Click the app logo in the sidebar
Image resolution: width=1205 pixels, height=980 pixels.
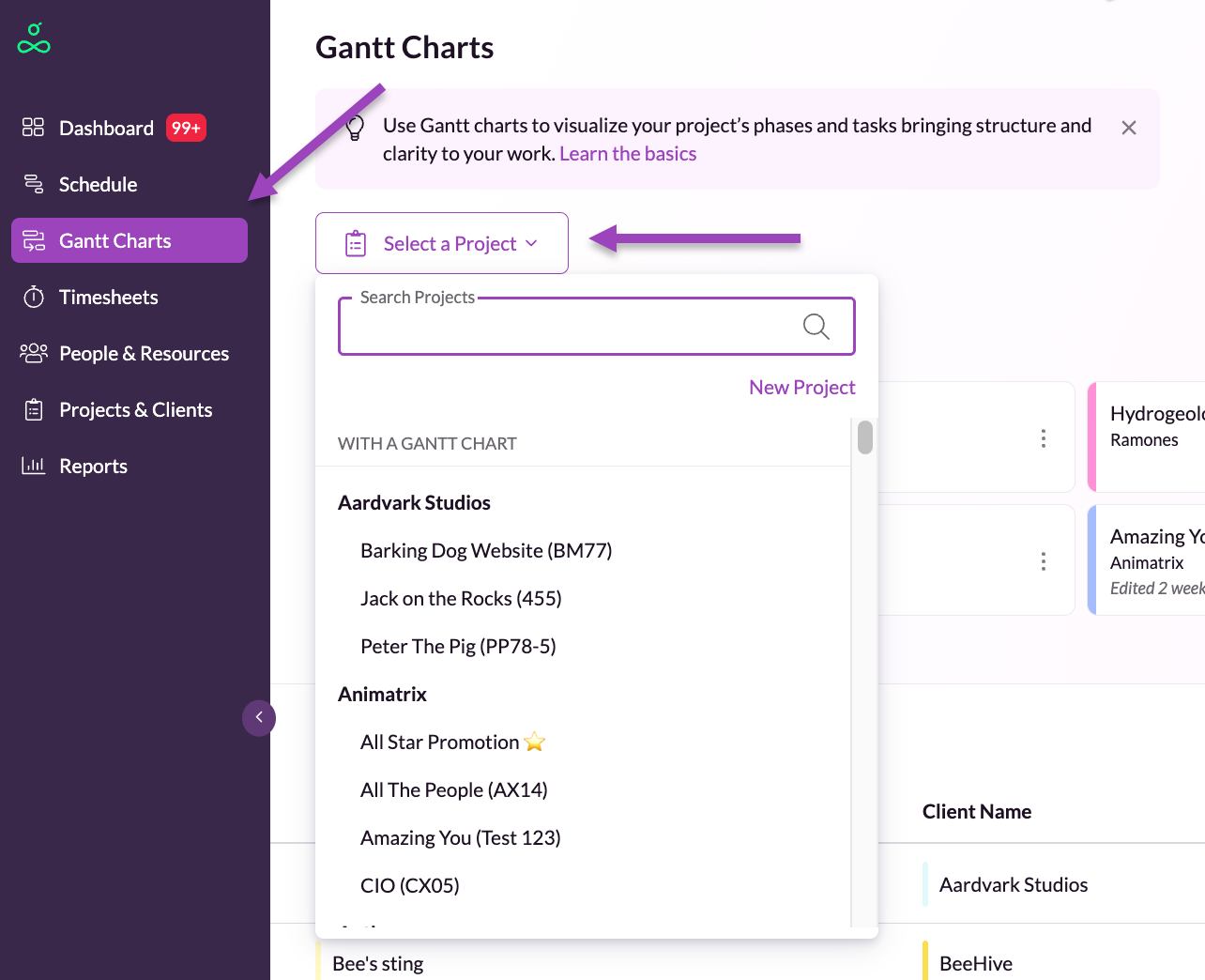point(34,38)
